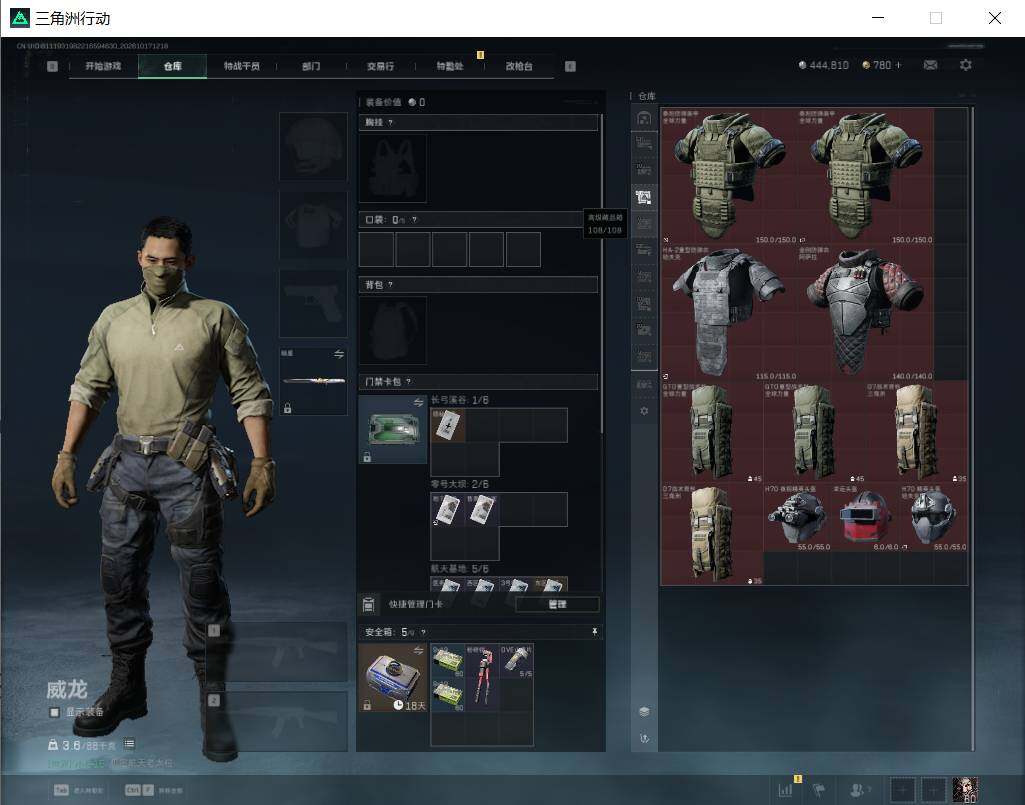Click the keycard case item
Viewport: 1025px width, 805px height.
(x=393, y=429)
